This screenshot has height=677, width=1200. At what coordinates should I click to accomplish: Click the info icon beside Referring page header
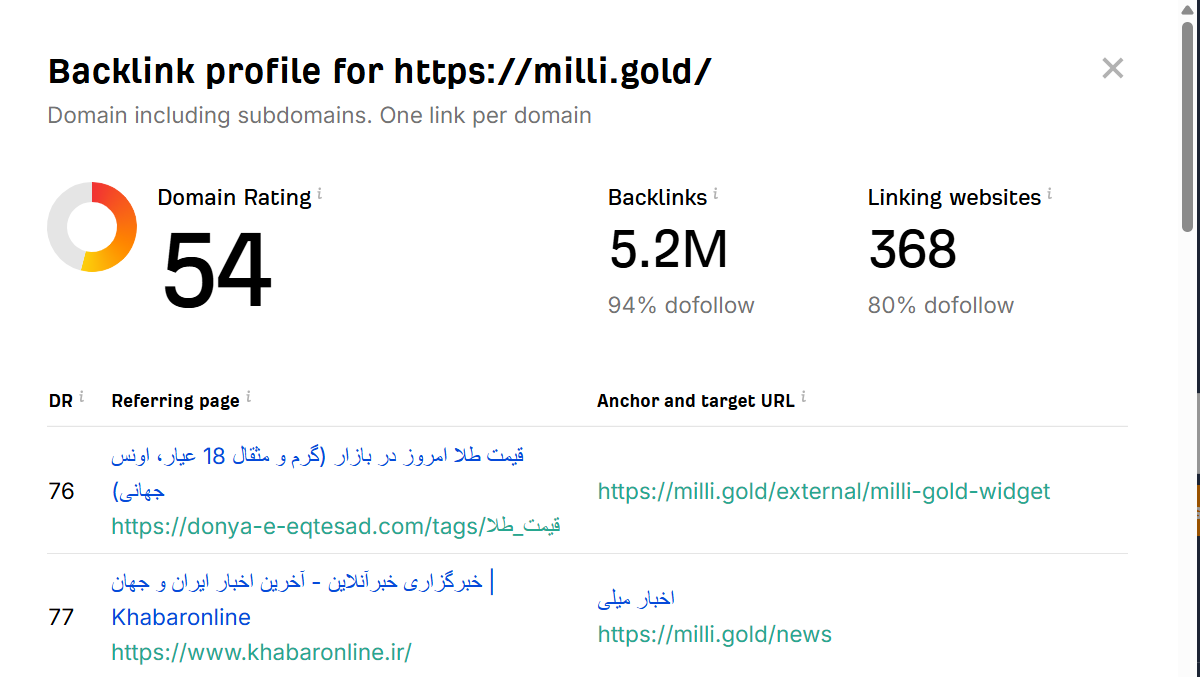(x=248, y=397)
